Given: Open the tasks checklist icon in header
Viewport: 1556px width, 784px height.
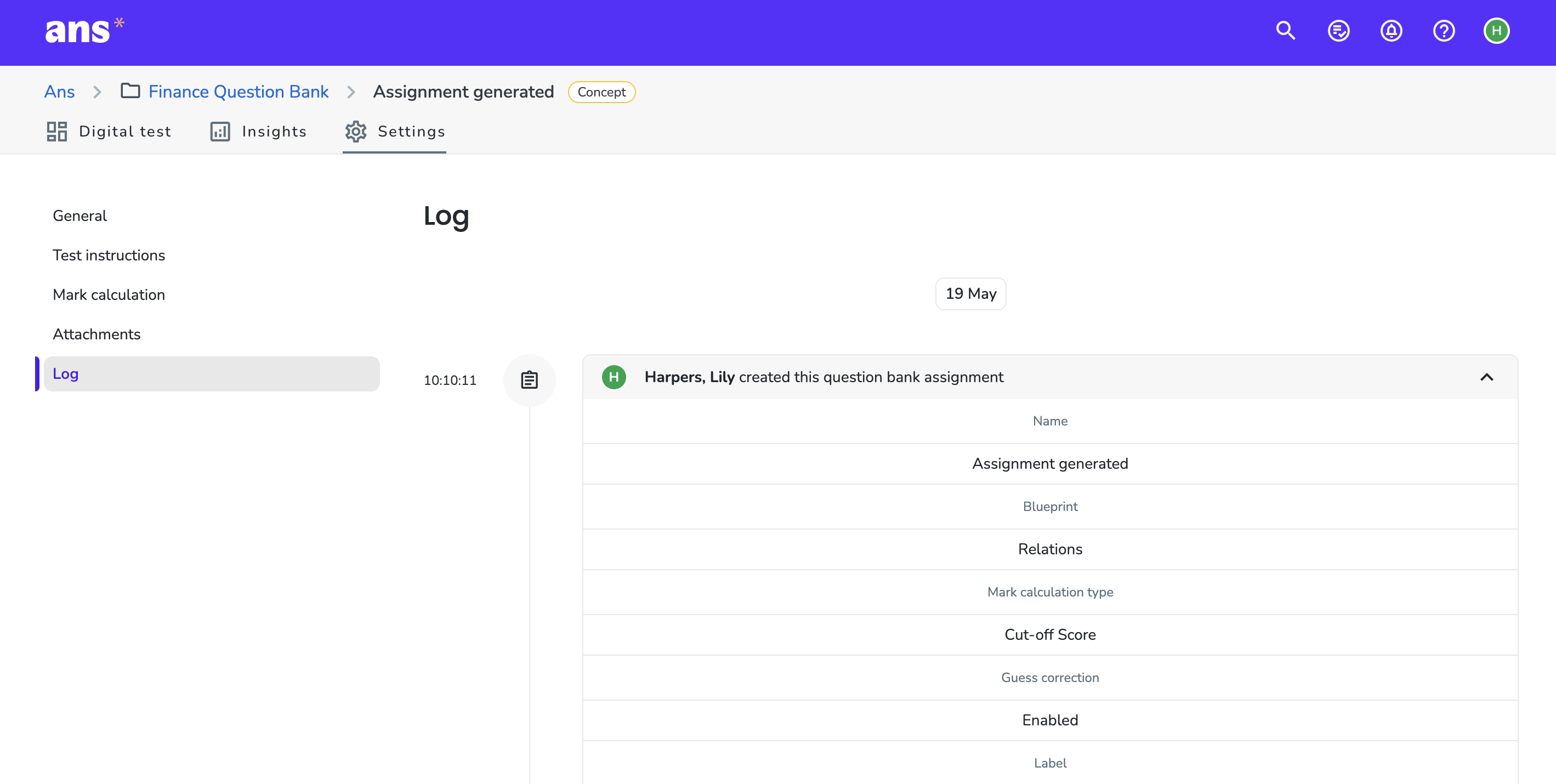Looking at the screenshot, I should (1338, 31).
